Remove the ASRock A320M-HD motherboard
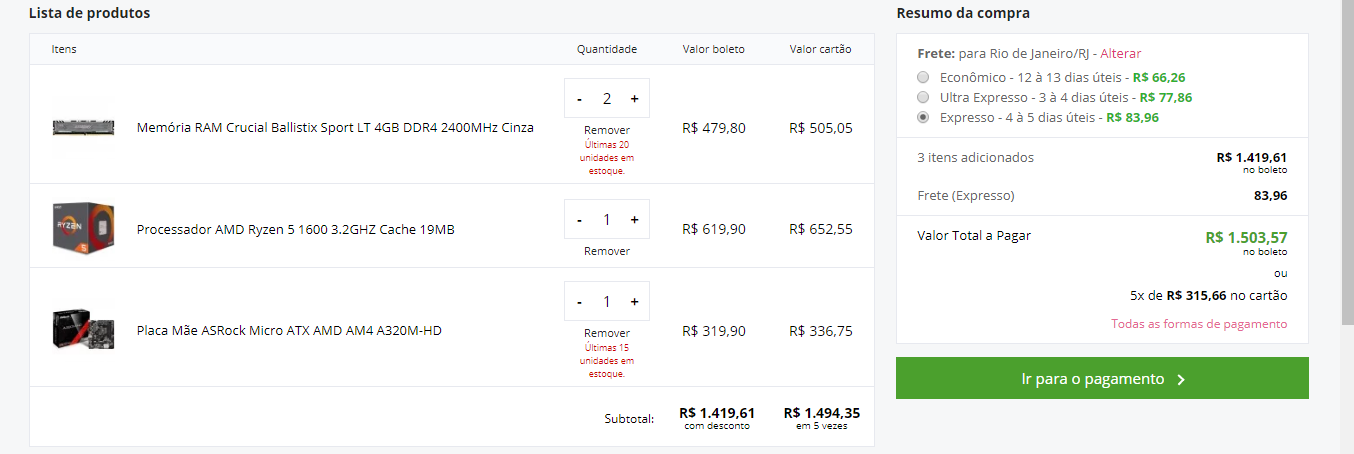The image size is (1354, 454). click(607, 333)
